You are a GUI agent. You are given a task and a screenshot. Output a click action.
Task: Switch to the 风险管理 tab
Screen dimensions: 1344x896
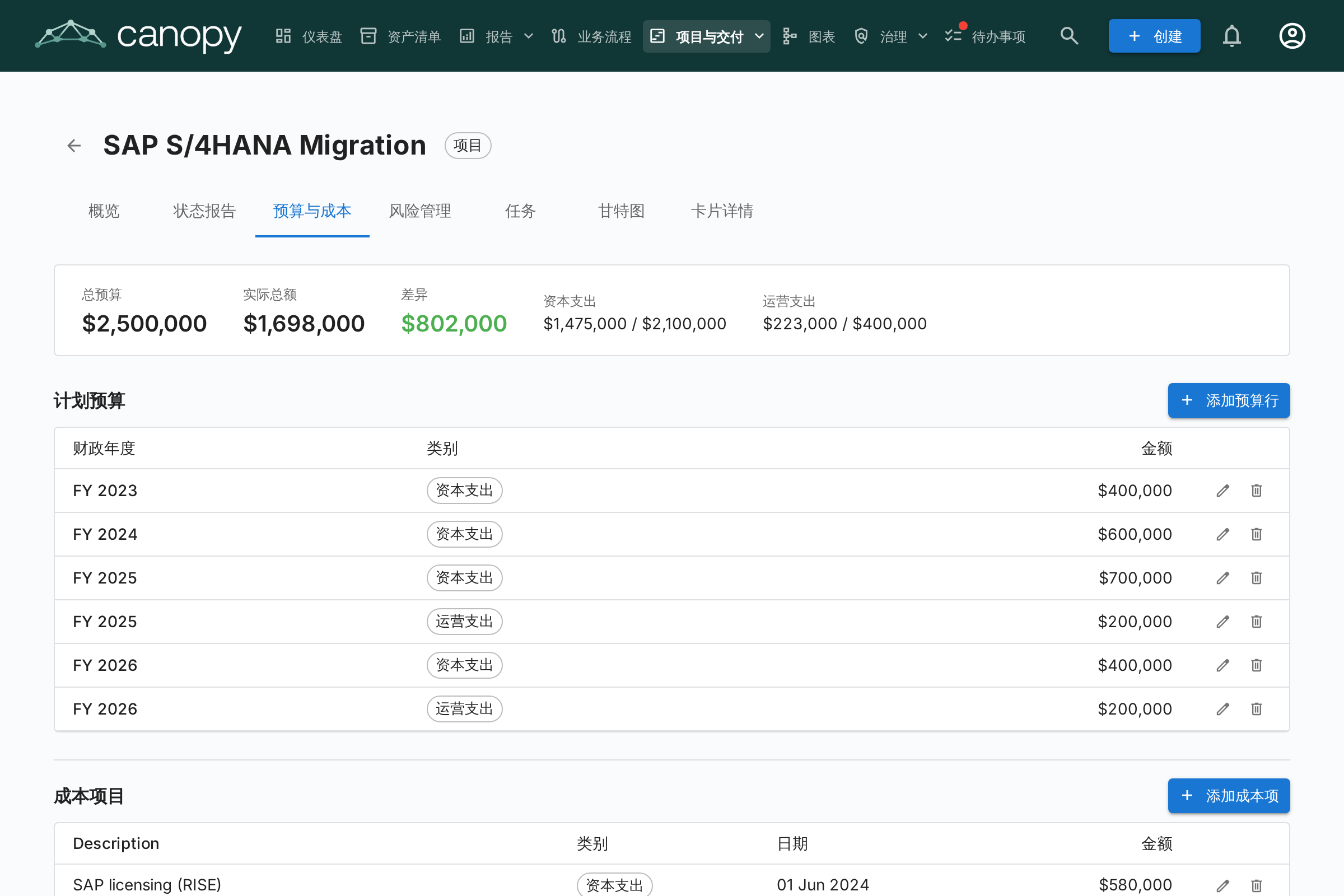coord(420,212)
